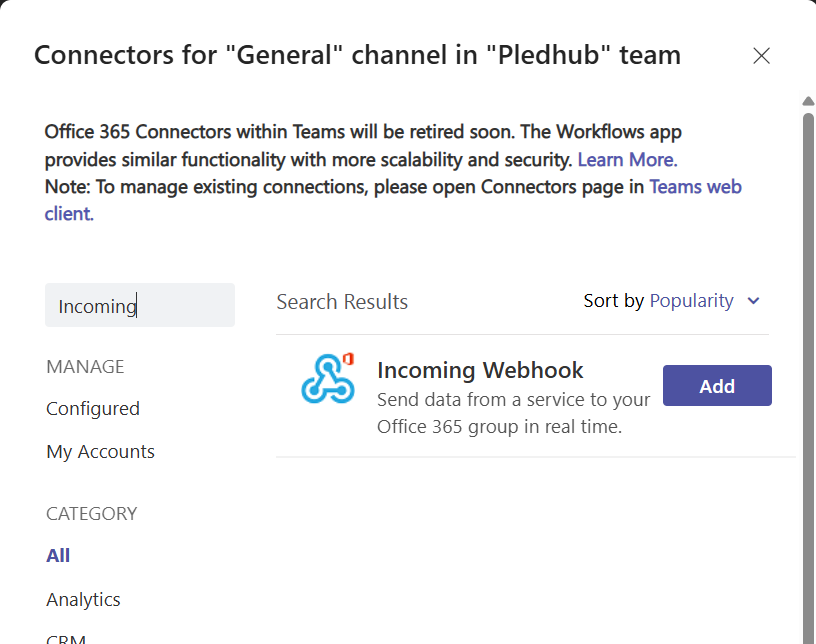Screen dimensions: 816x644
Task: Click the Search Results heading
Action: (342, 301)
